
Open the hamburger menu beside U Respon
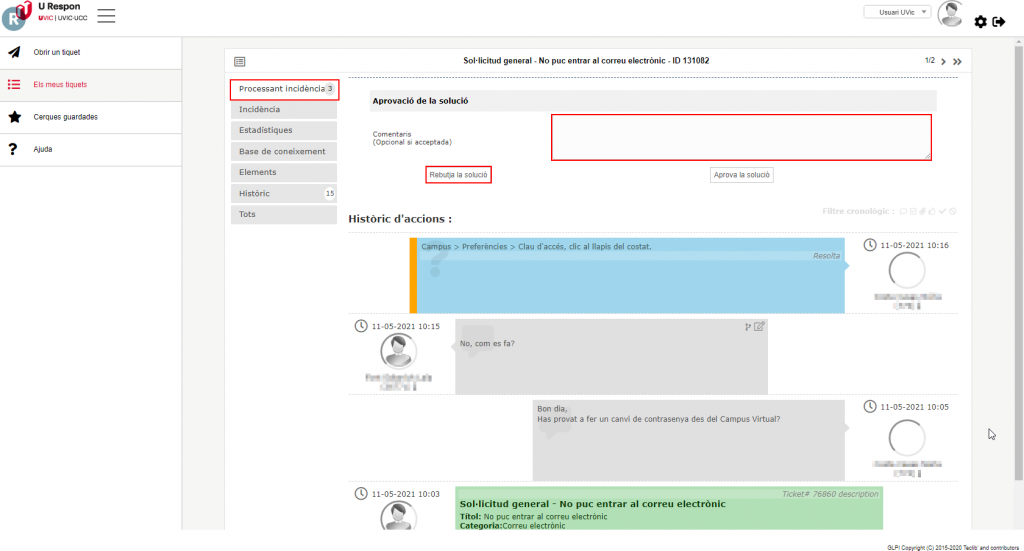pos(106,16)
